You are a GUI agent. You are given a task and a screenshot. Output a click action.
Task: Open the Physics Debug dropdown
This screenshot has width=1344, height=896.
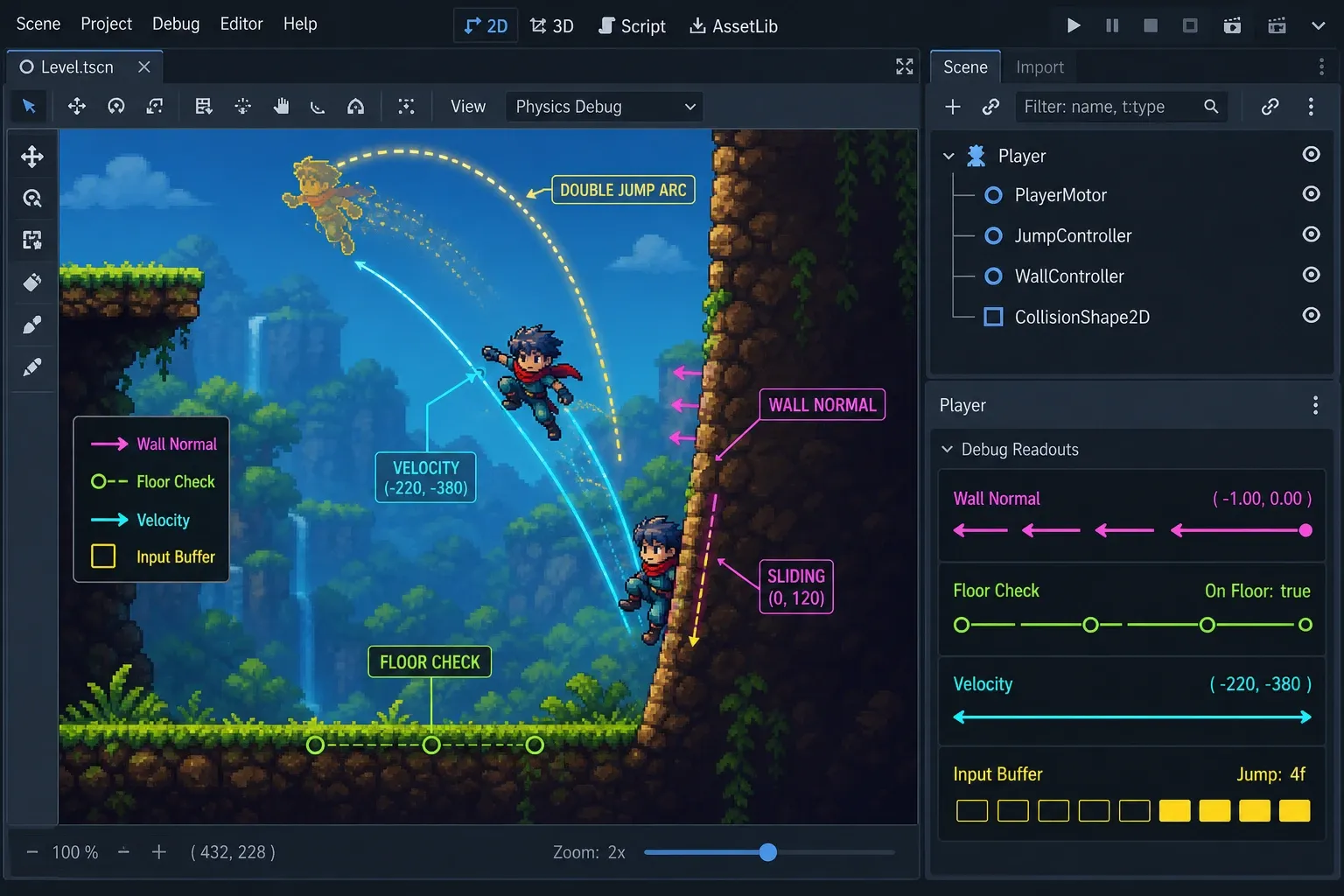605,107
